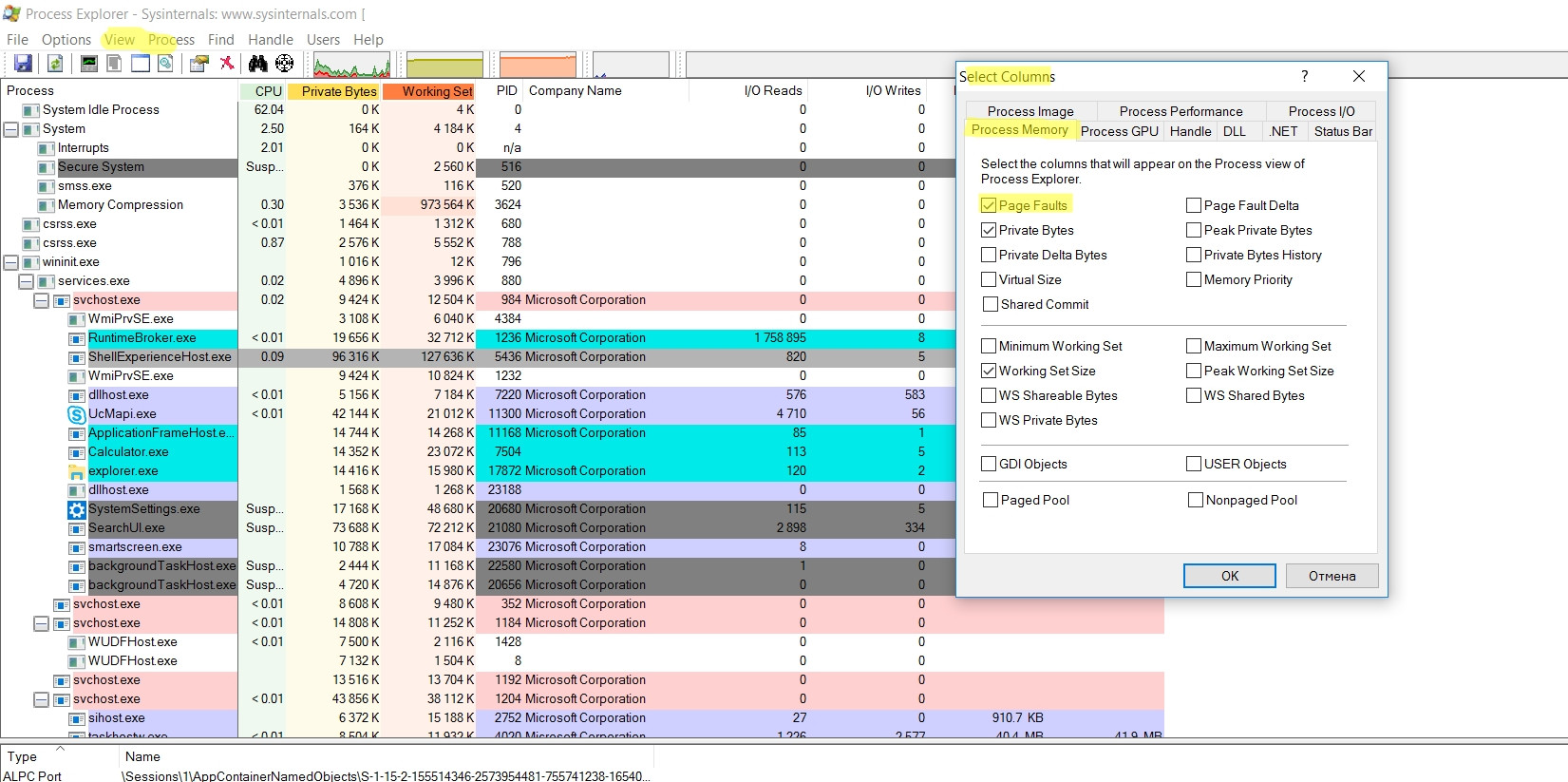Click the icon beside smartscreen.exe

point(77,547)
